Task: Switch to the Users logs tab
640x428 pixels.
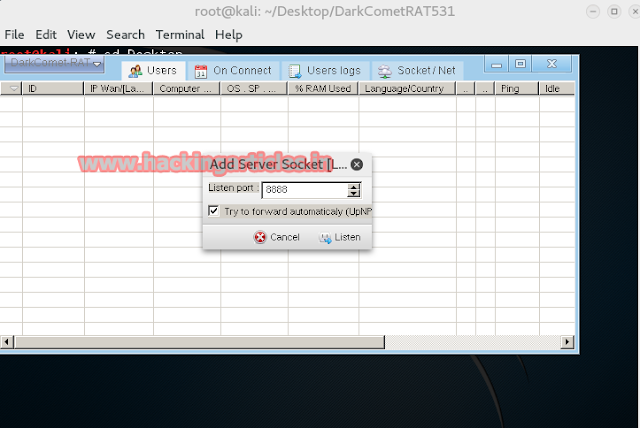Action: 325,71
